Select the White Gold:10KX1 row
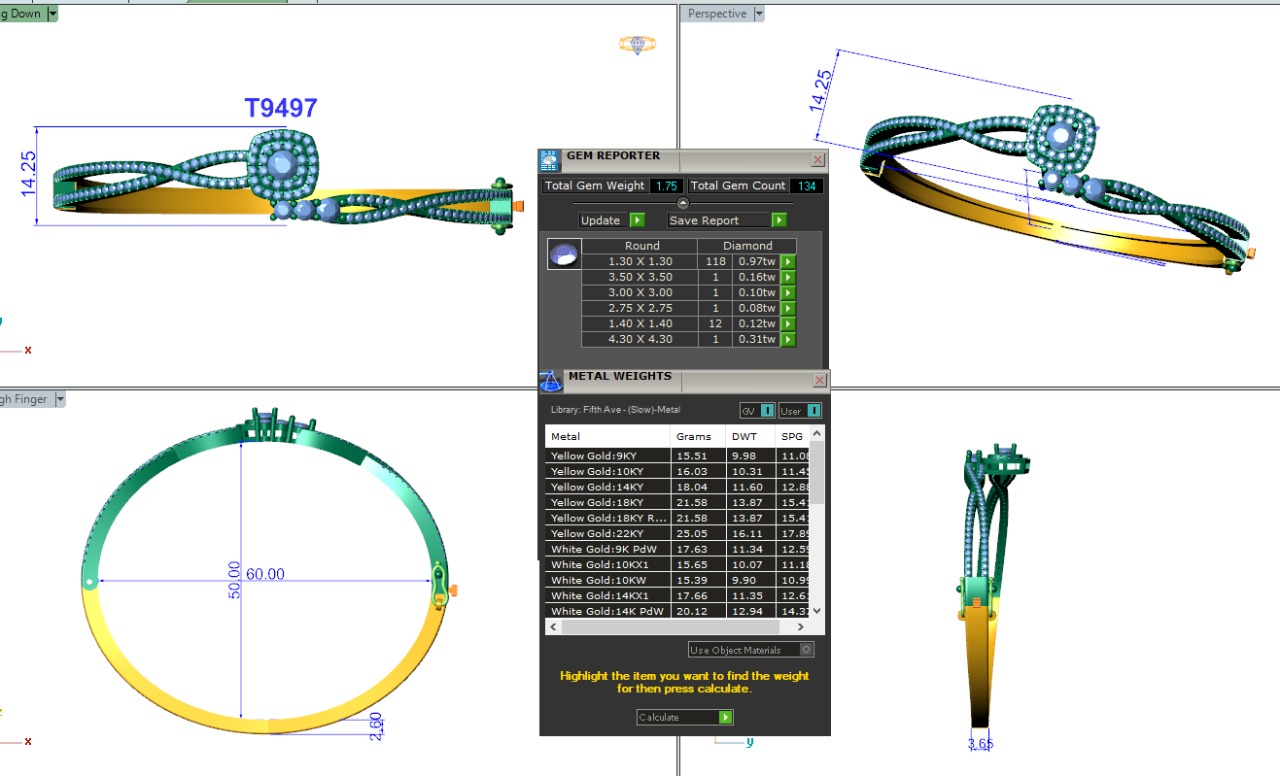The width and height of the screenshot is (1280, 776). point(677,564)
